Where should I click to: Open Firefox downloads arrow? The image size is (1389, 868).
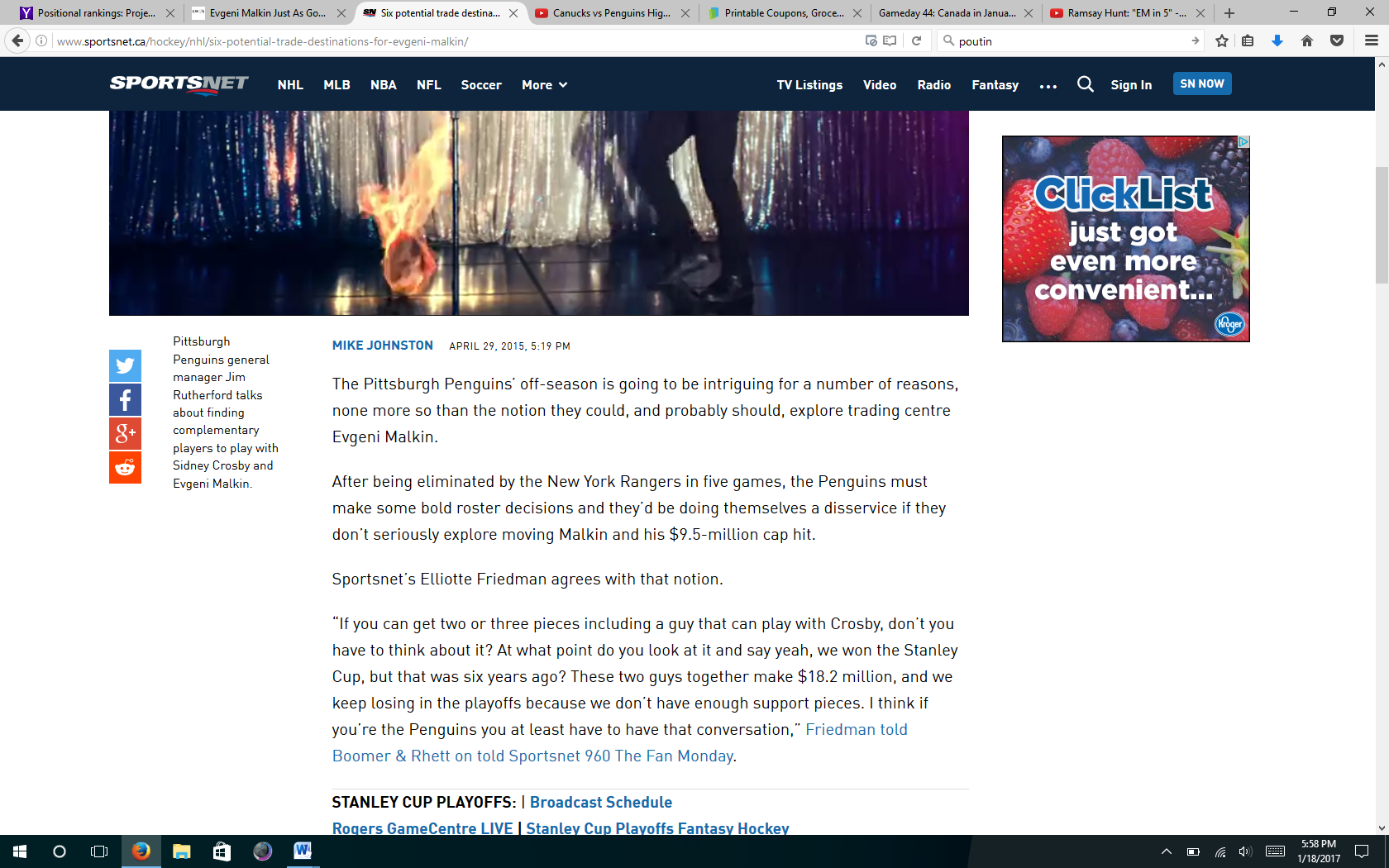[x=1277, y=41]
